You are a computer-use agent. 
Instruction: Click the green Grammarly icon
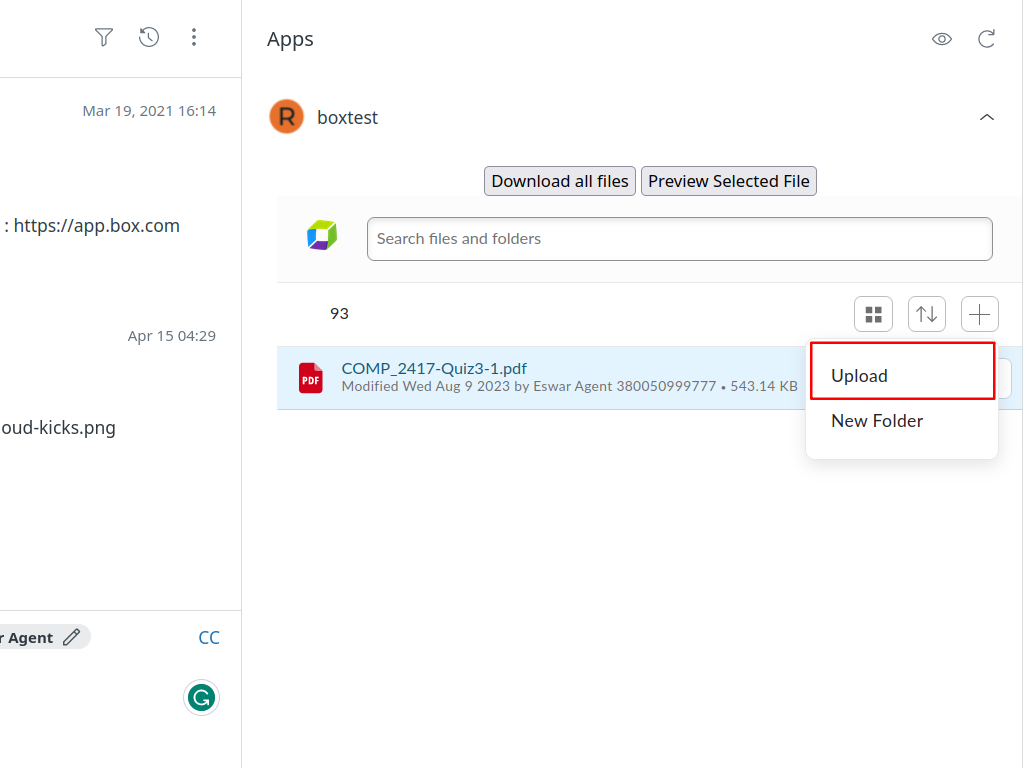201,697
